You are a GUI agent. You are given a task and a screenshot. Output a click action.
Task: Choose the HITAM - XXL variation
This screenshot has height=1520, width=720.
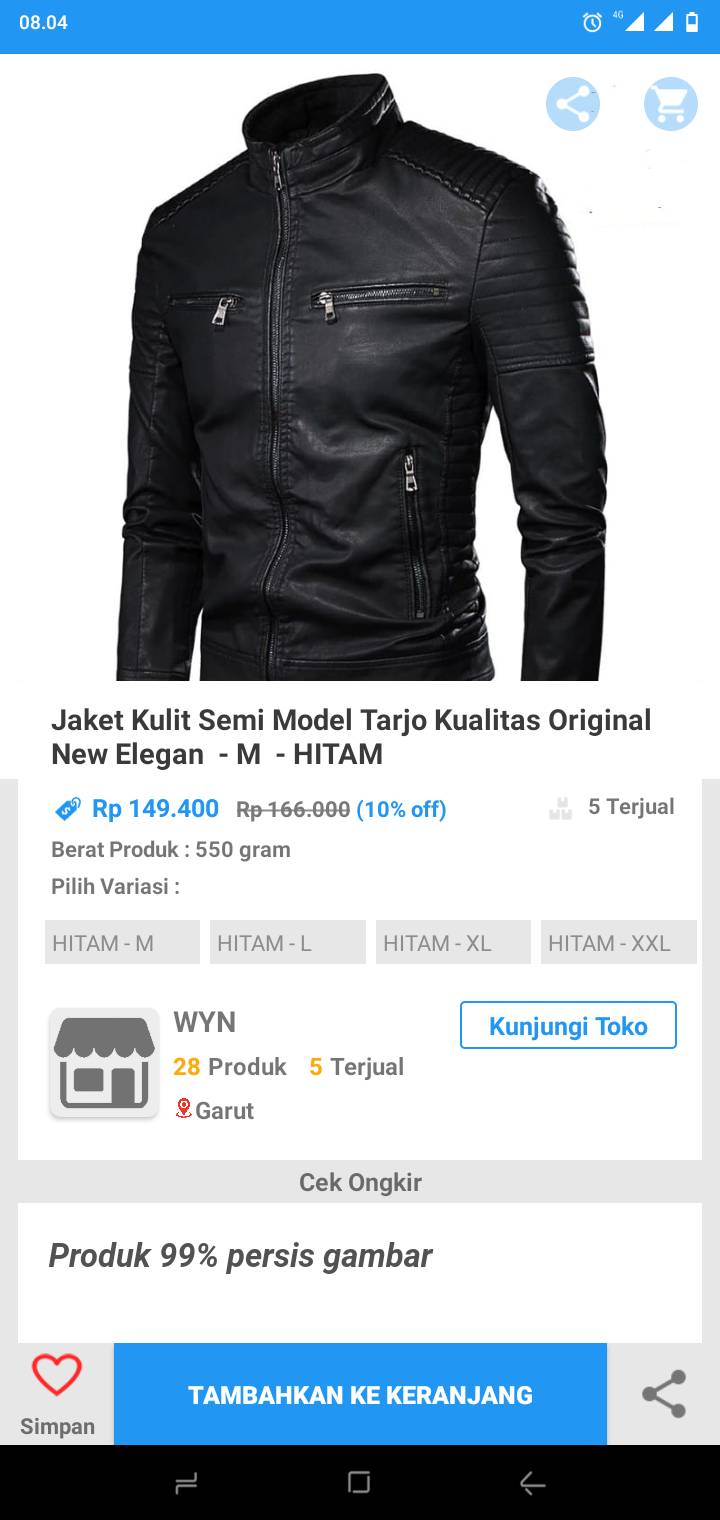pos(619,942)
